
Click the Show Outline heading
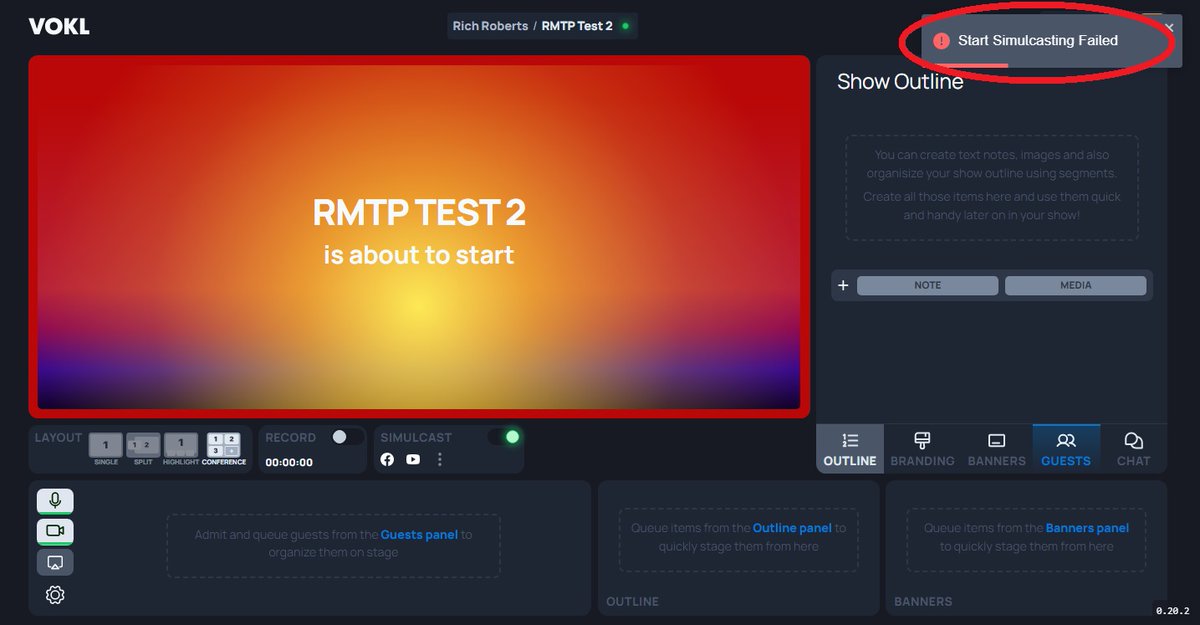coord(900,82)
